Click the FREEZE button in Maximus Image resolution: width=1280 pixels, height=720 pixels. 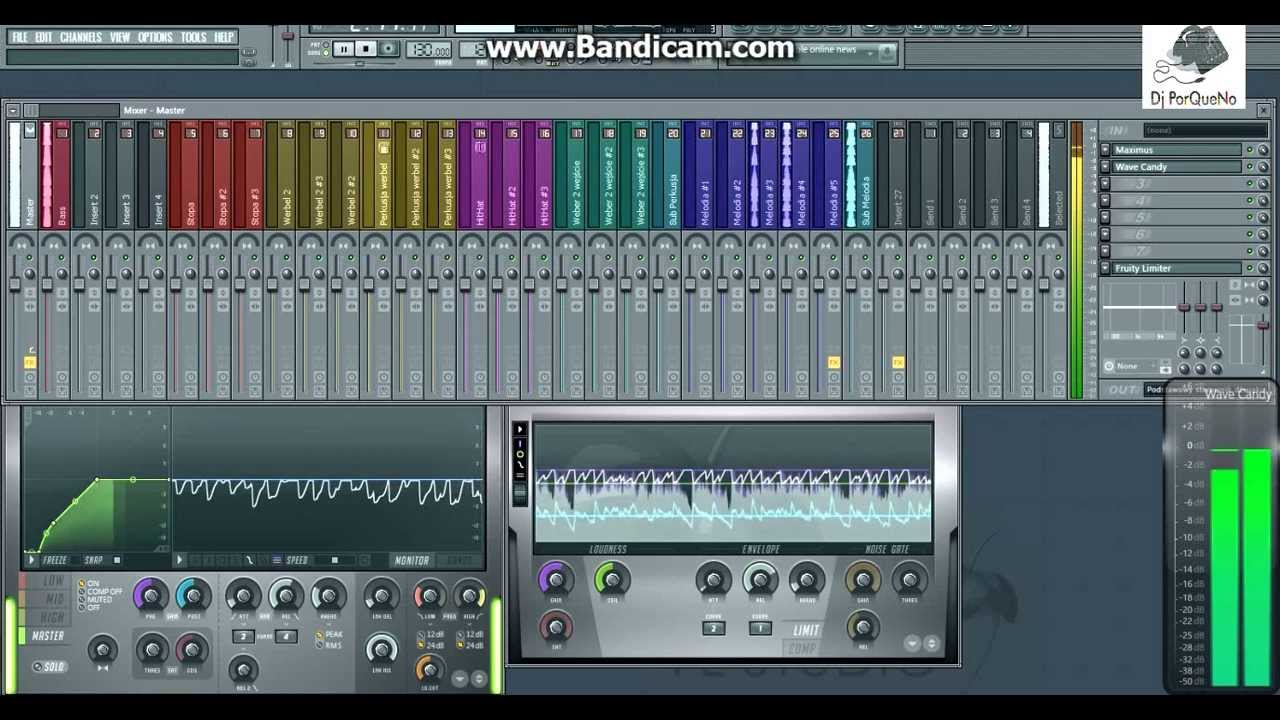pyautogui.click(x=55, y=560)
